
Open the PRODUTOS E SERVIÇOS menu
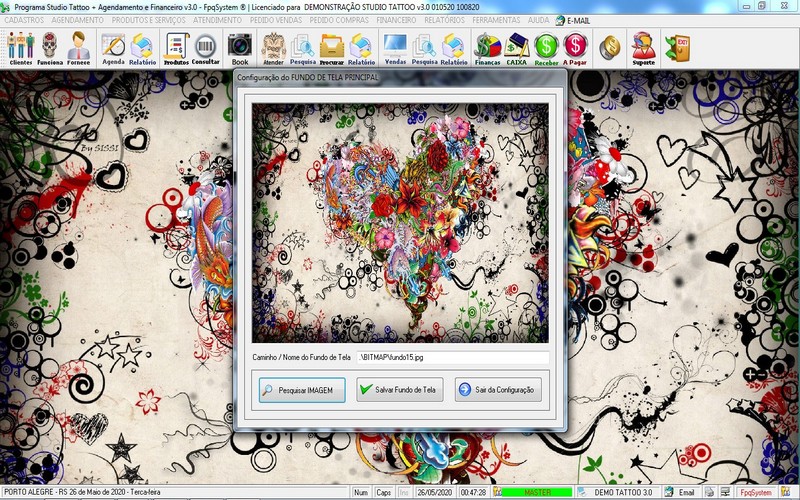coord(148,20)
